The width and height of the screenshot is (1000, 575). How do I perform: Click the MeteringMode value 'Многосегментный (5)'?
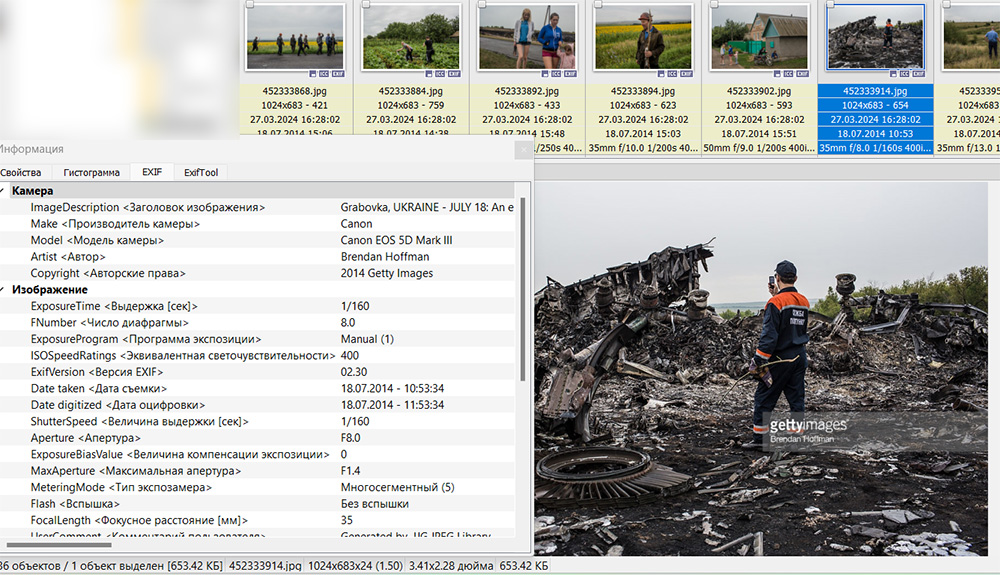397,488
